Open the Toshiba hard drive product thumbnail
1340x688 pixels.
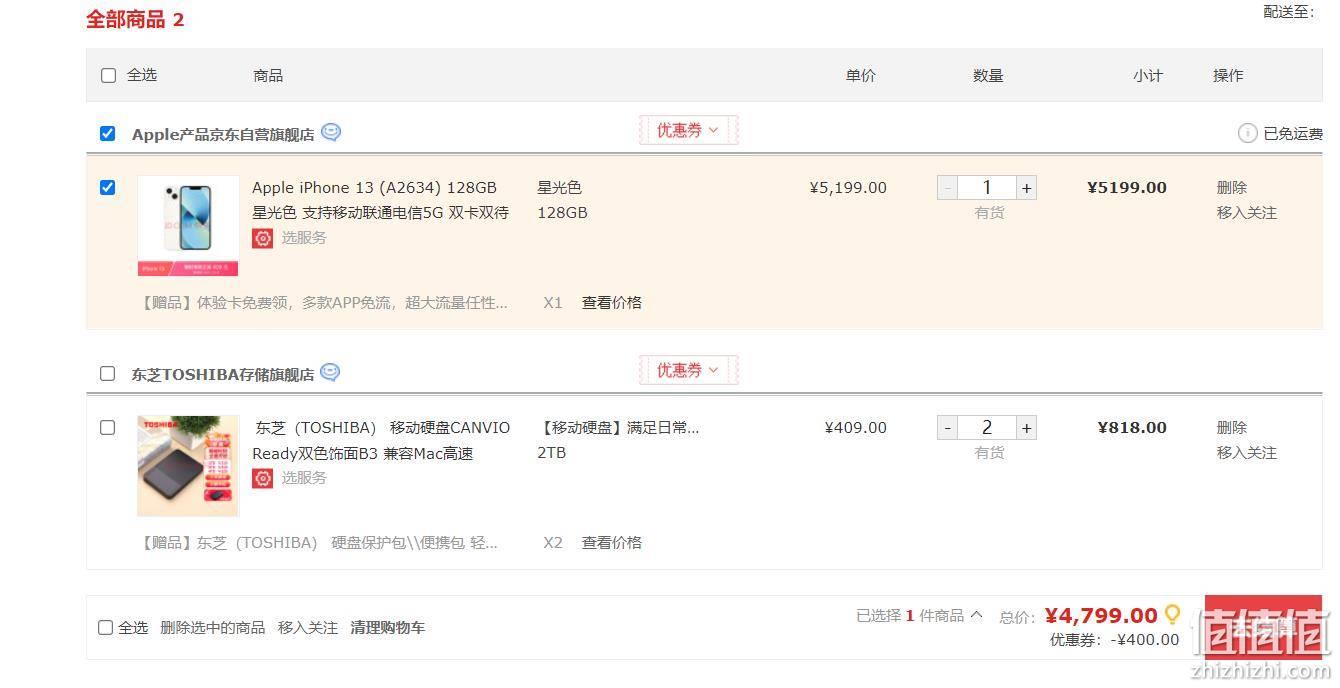(188, 466)
